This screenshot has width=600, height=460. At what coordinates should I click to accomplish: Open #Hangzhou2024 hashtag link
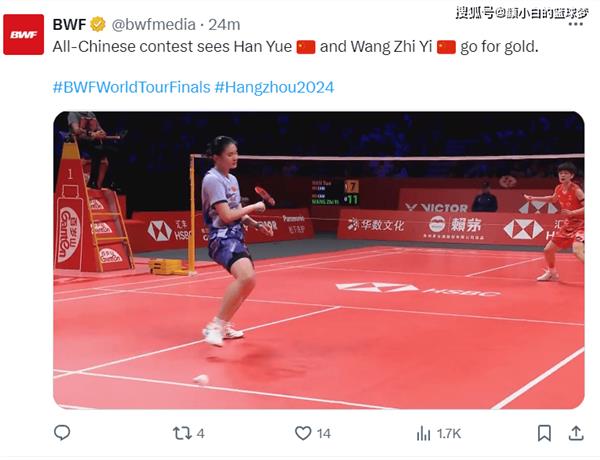(274, 87)
